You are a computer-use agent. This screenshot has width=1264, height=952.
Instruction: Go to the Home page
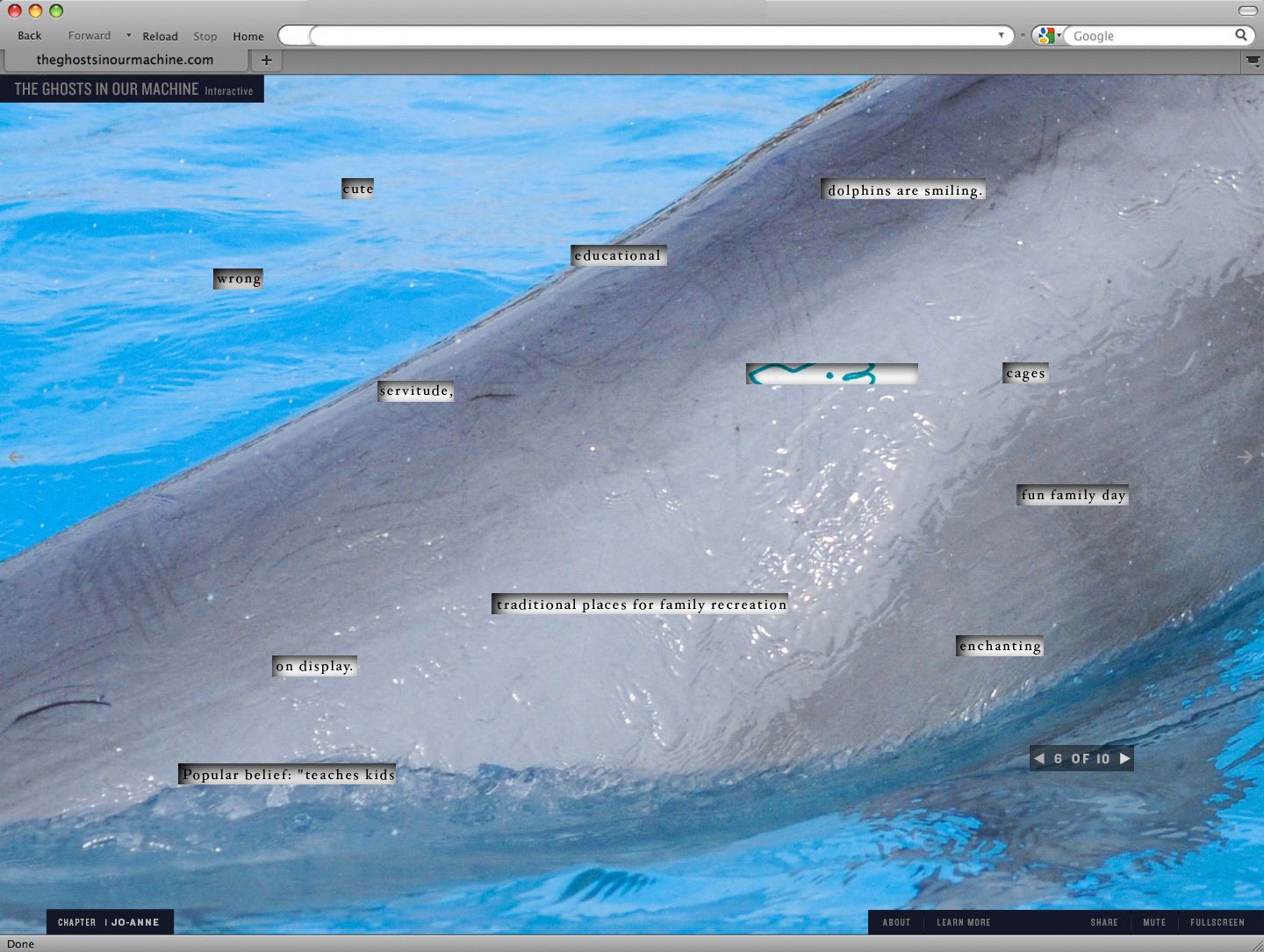248,36
